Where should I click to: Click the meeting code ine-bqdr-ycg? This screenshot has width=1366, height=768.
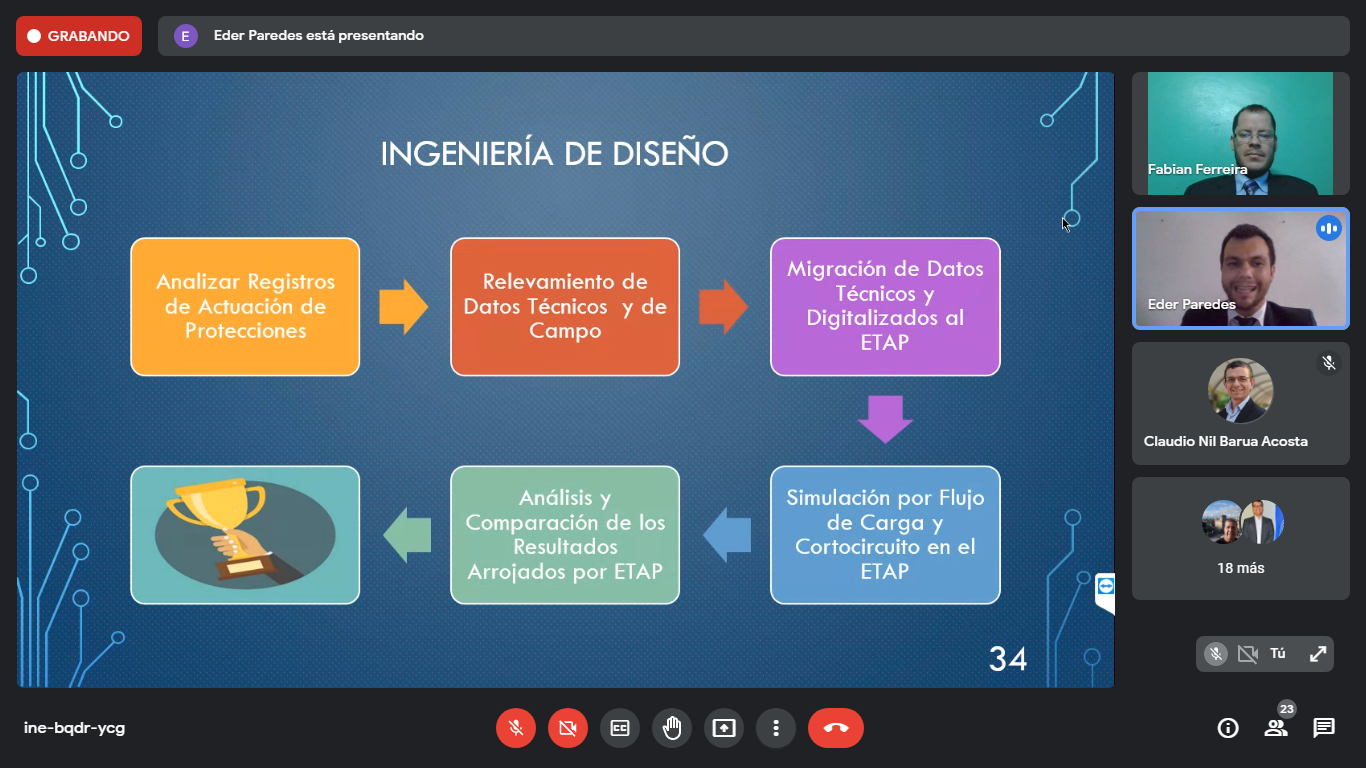(75, 728)
